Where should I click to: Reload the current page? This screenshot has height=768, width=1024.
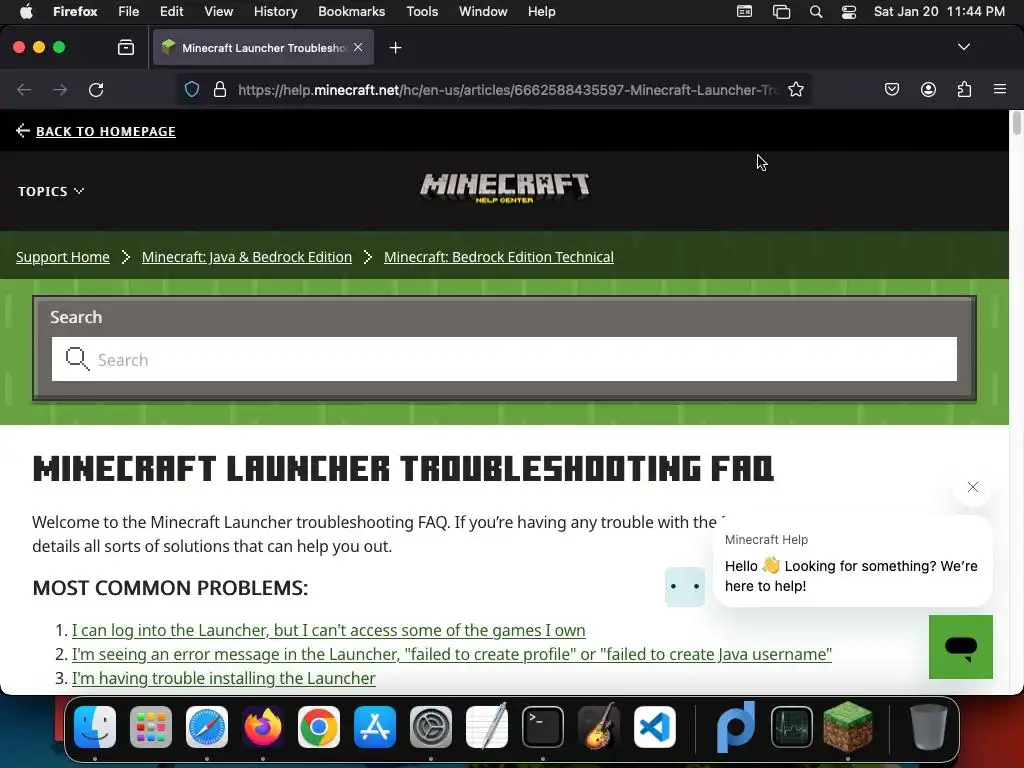tap(96, 89)
